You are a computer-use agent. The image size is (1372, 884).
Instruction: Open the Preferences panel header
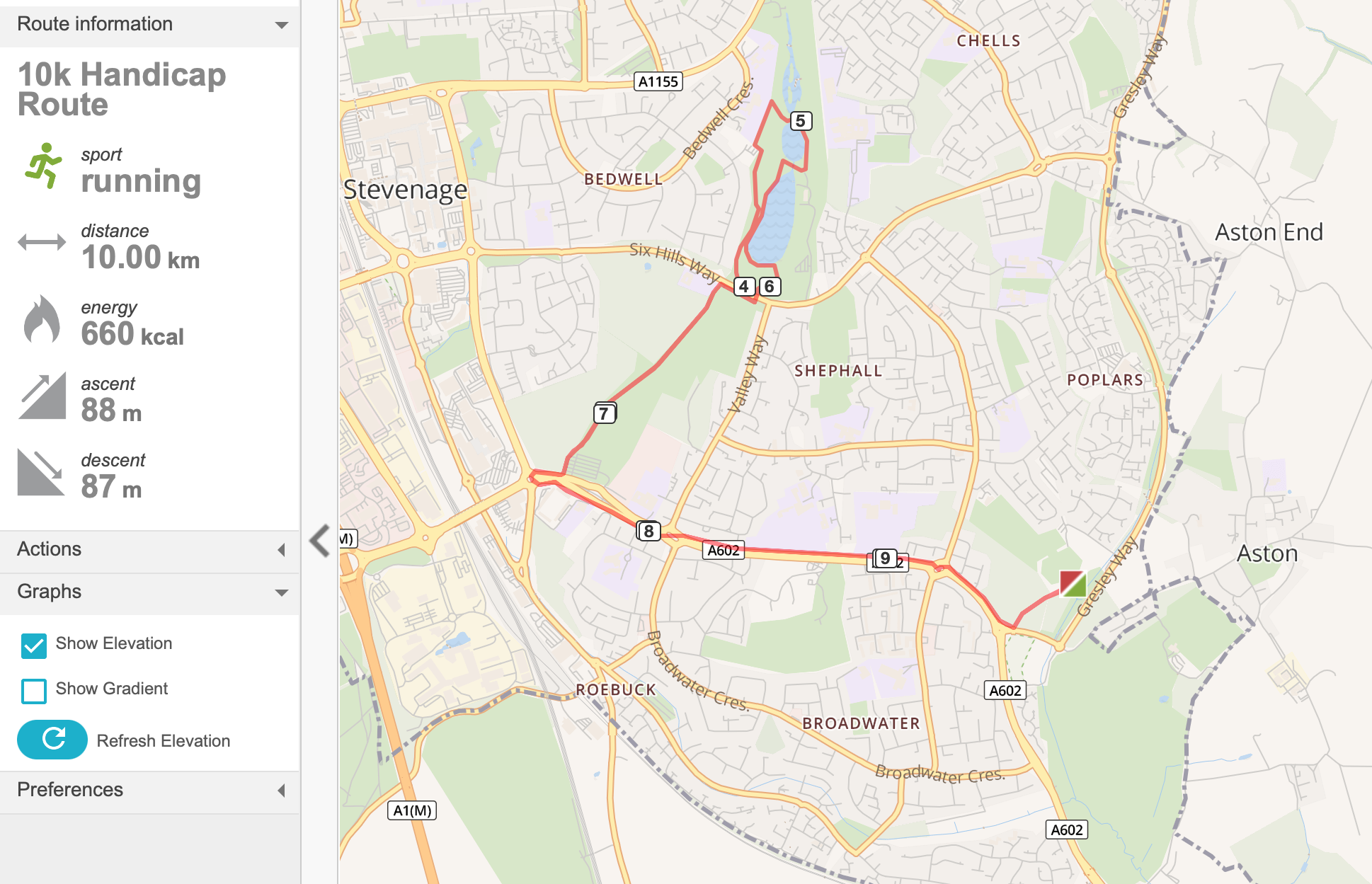pos(150,791)
